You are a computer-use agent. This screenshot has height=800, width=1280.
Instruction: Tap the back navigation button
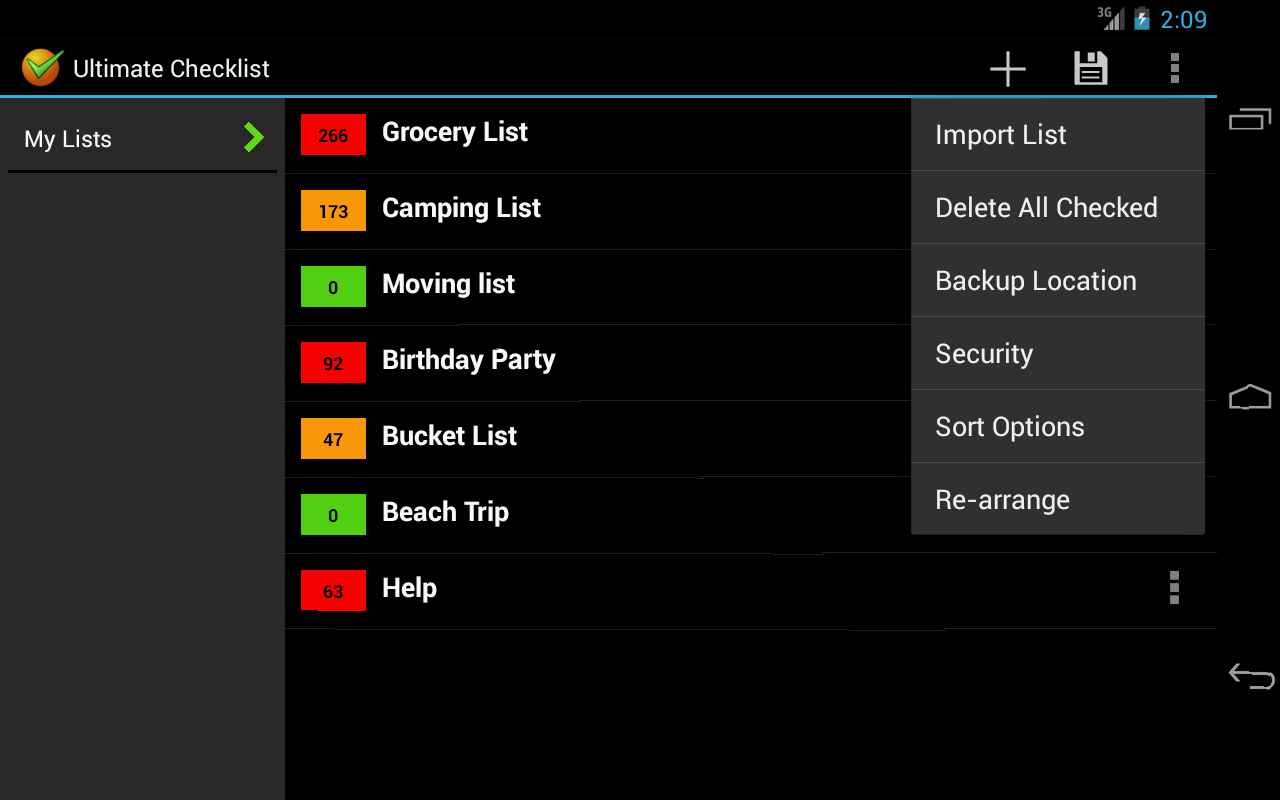pyautogui.click(x=1250, y=676)
